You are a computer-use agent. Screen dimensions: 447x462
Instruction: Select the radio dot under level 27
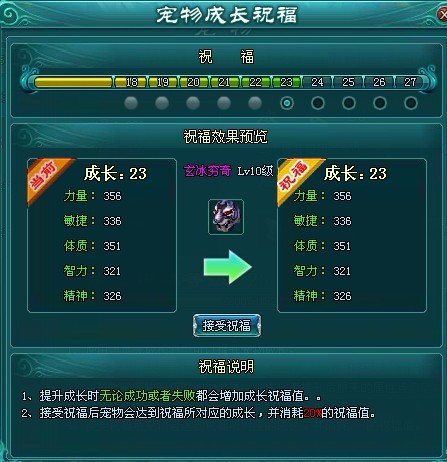(411, 103)
